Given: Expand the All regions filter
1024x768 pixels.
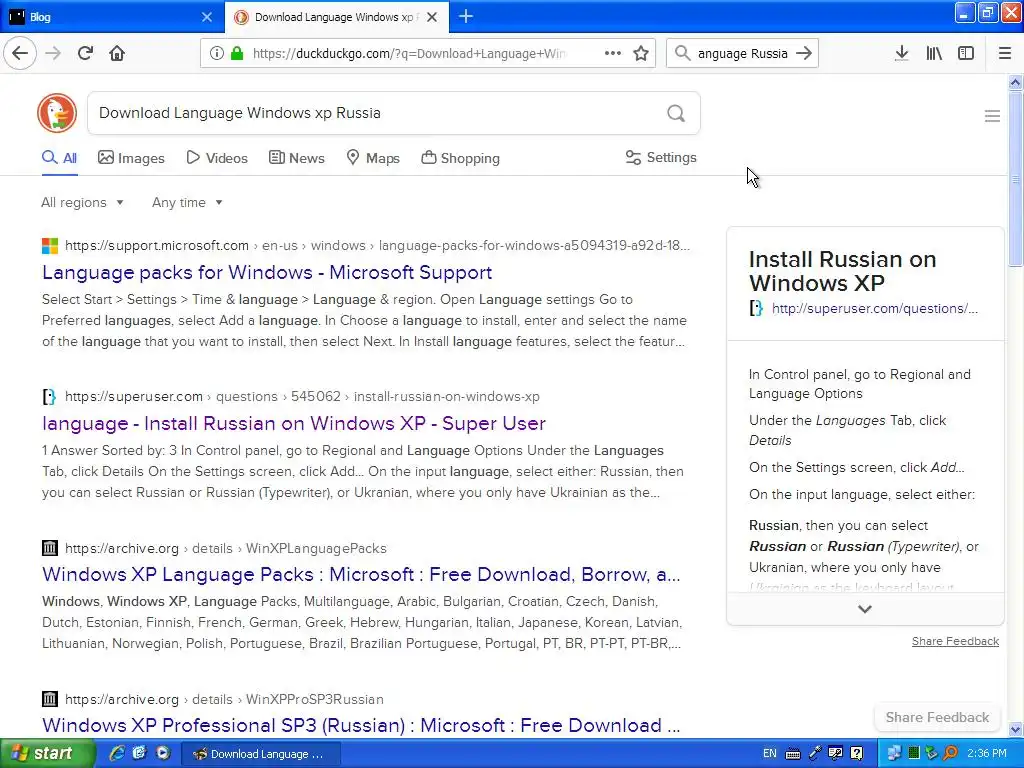Looking at the screenshot, I should 82,202.
